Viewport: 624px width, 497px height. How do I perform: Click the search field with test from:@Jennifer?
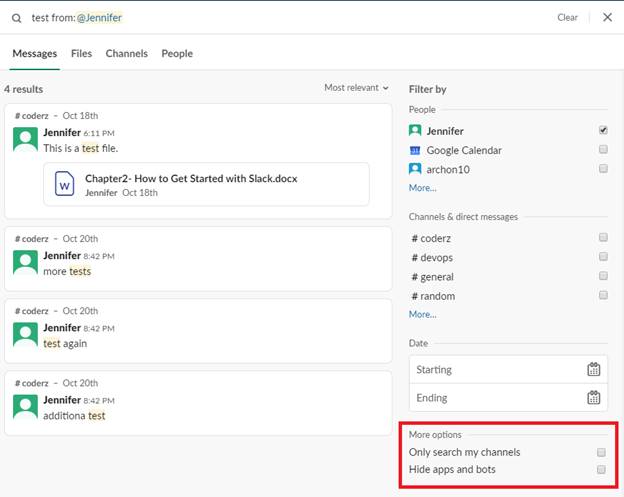[x=77, y=18]
